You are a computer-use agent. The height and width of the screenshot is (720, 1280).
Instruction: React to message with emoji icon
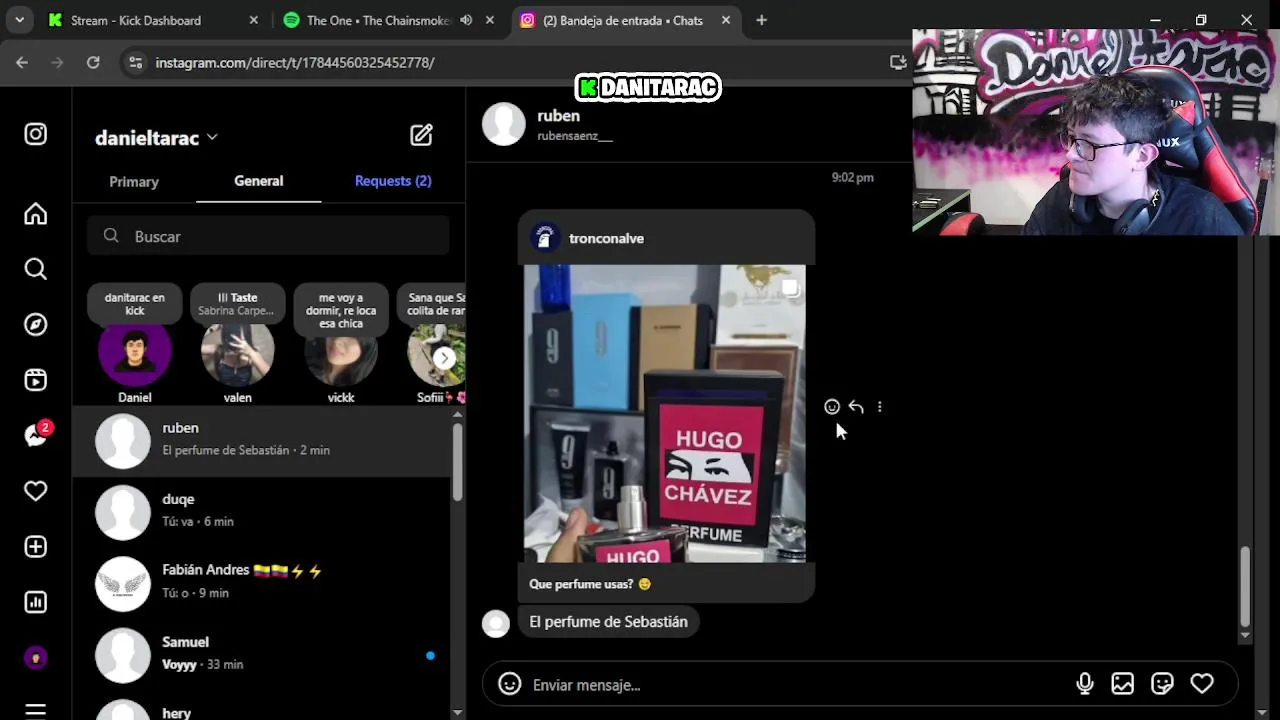tap(831, 407)
